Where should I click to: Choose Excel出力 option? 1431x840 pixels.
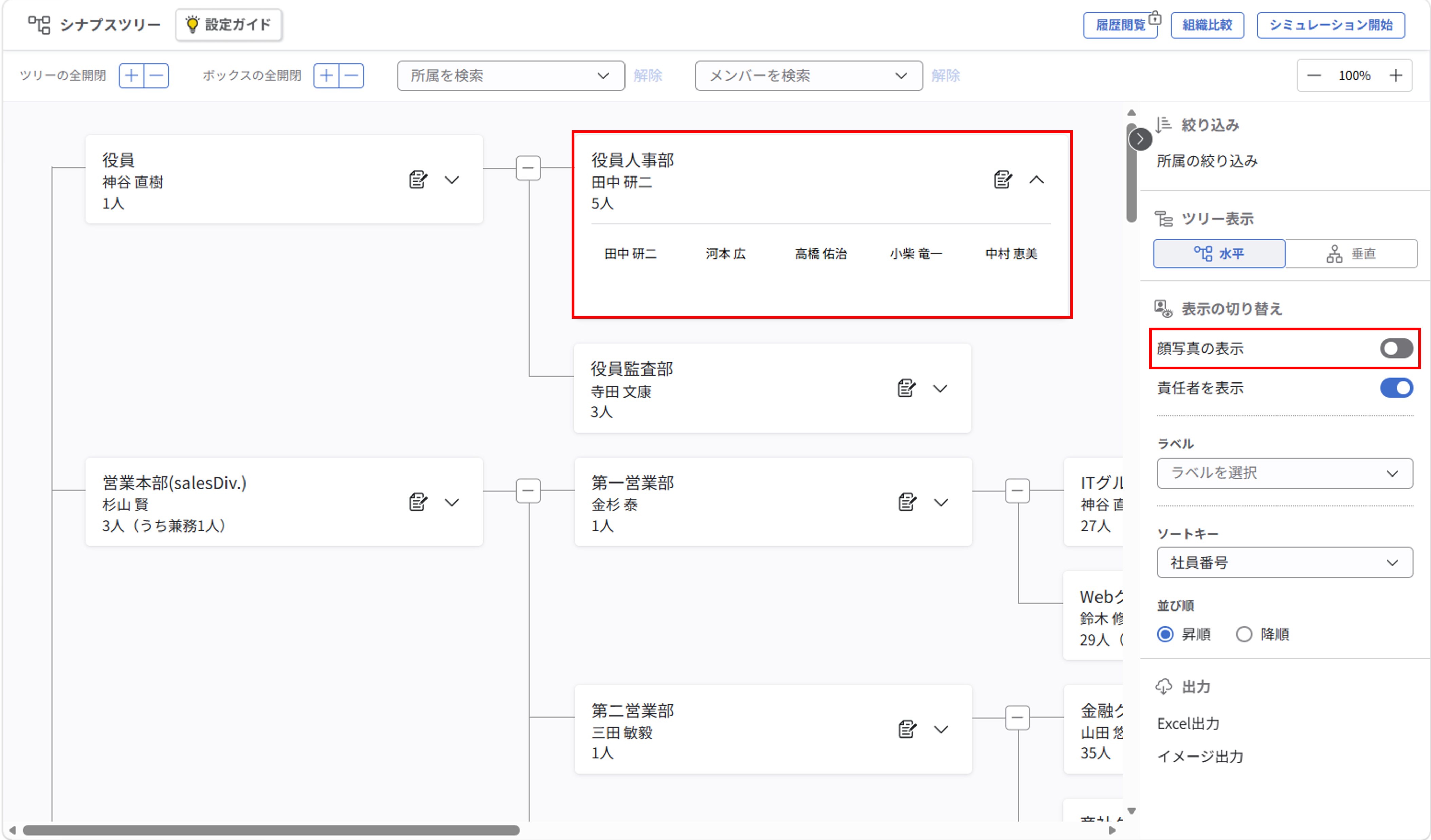[1189, 724]
